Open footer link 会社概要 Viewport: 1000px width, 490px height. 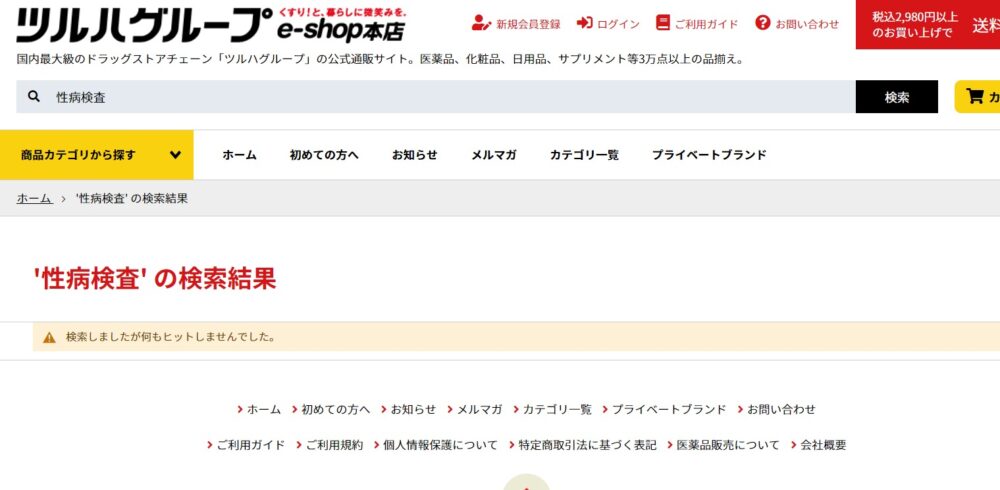[823, 445]
